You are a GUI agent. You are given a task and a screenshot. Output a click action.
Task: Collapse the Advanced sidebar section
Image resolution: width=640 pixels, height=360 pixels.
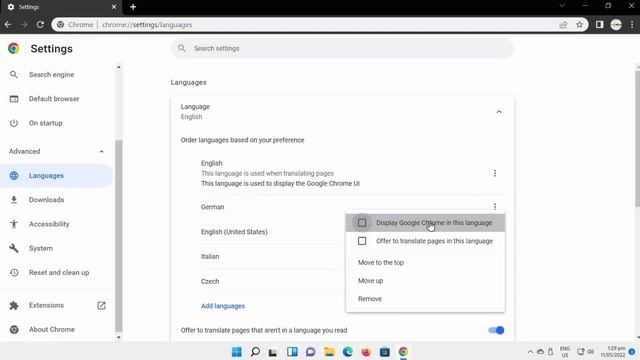coord(101,151)
